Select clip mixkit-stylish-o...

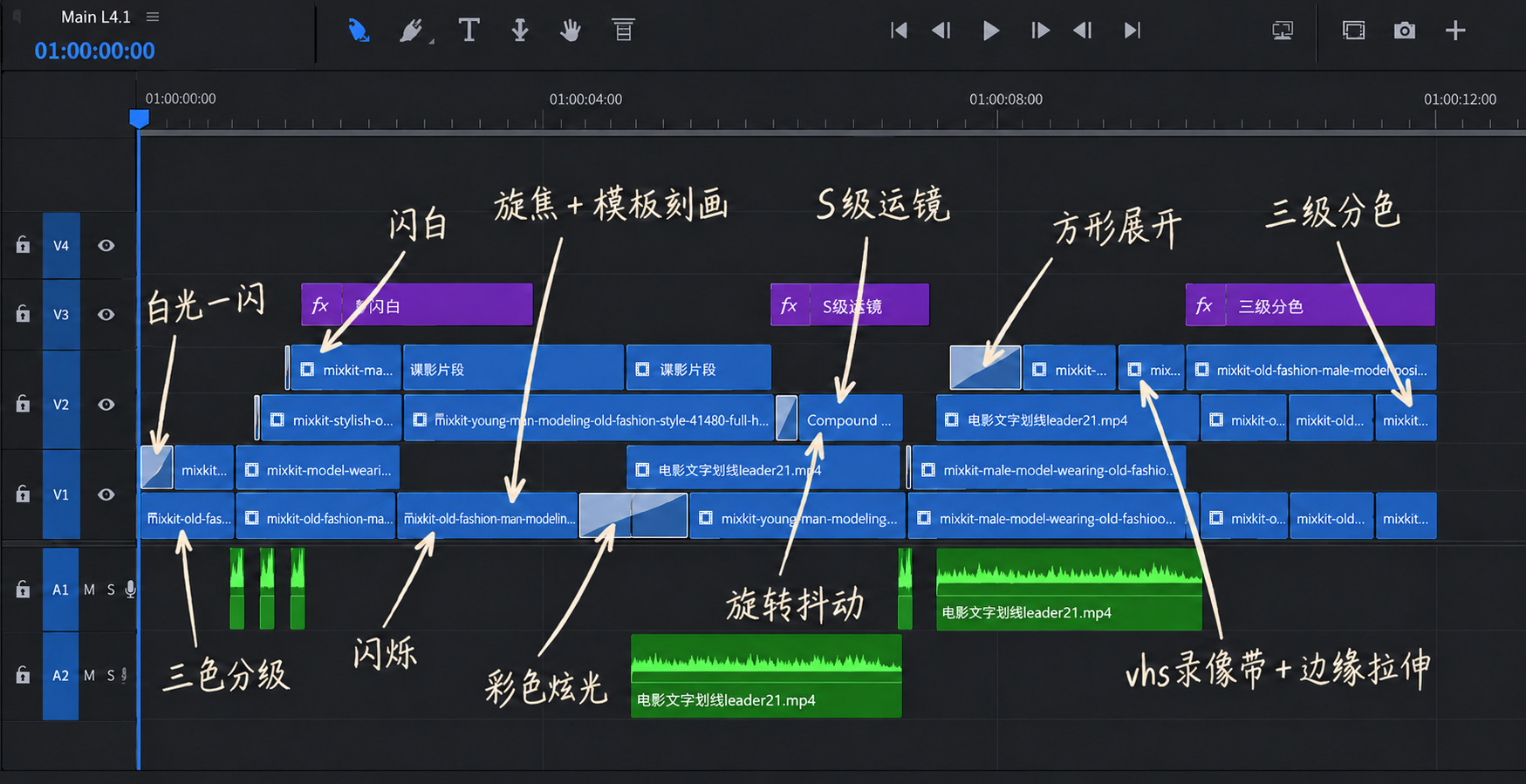(331, 419)
